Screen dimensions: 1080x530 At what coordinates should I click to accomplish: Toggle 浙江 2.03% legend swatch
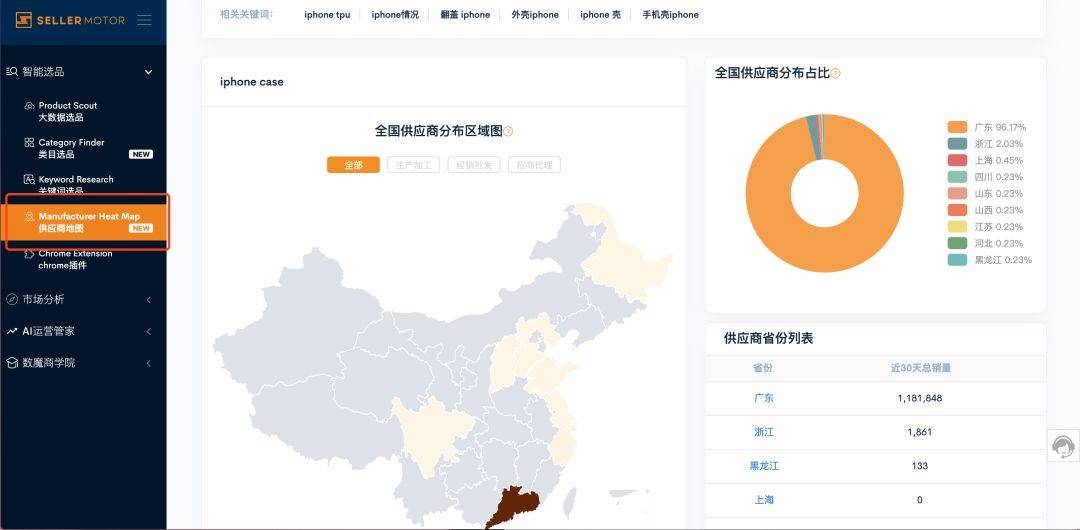click(957, 144)
